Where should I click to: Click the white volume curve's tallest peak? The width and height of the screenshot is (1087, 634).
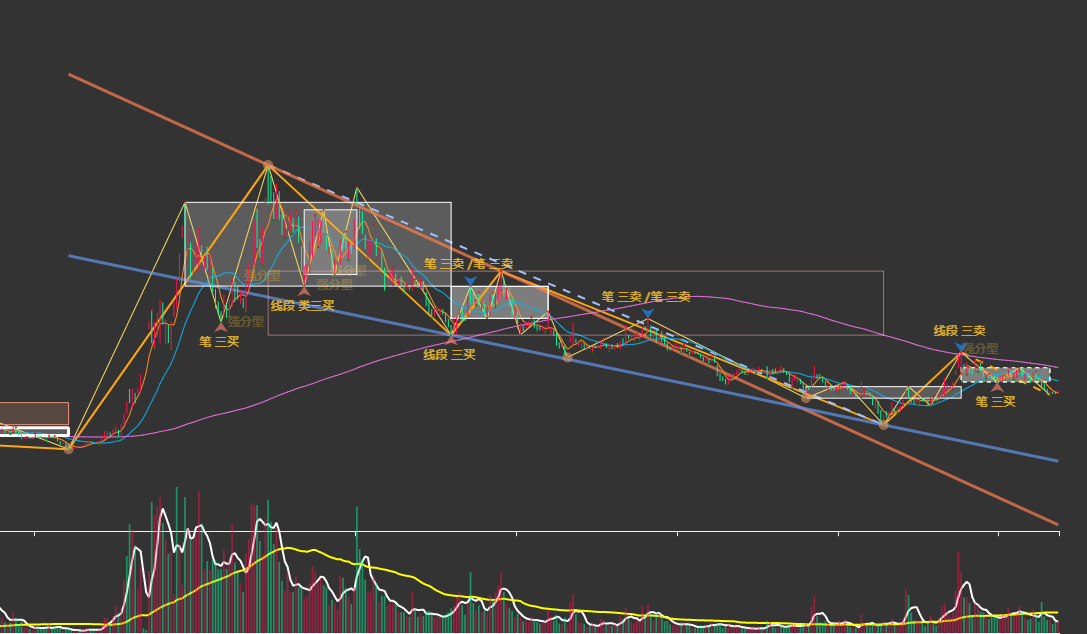[163, 511]
